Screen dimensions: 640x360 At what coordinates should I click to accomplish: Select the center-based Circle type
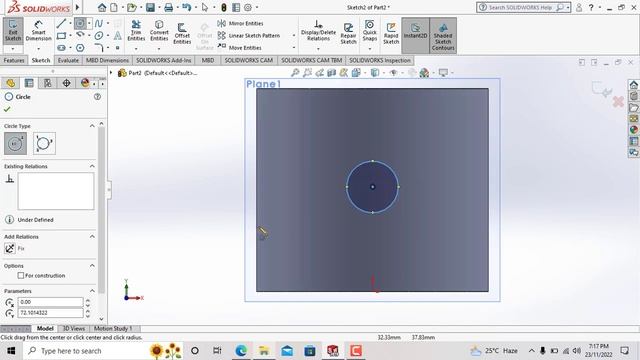pyautogui.click(x=16, y=144)
